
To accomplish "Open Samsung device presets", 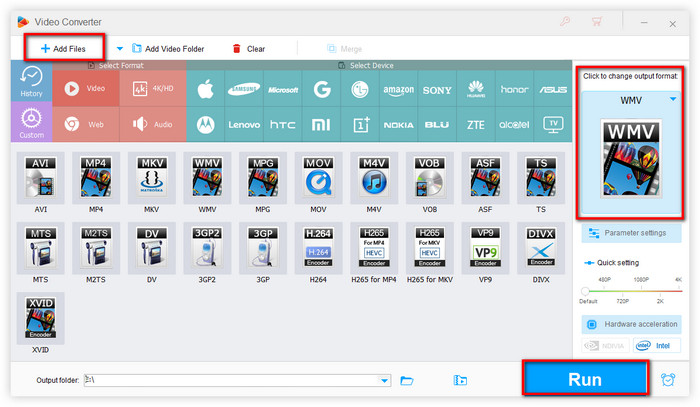I will point(244,89).
